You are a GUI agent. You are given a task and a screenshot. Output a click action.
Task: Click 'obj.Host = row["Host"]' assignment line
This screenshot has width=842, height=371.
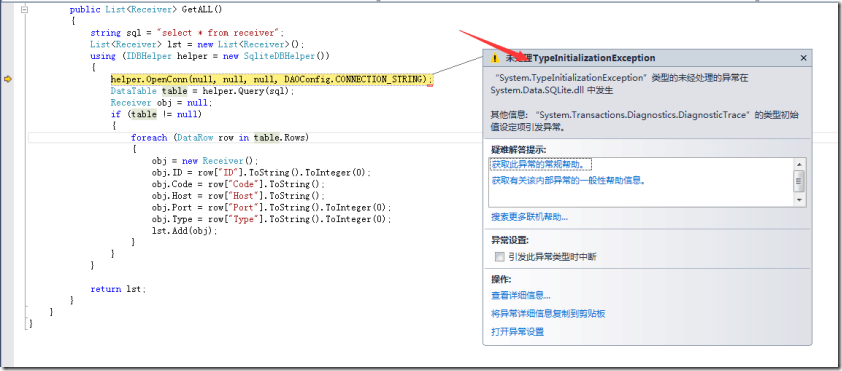point(238,196)
